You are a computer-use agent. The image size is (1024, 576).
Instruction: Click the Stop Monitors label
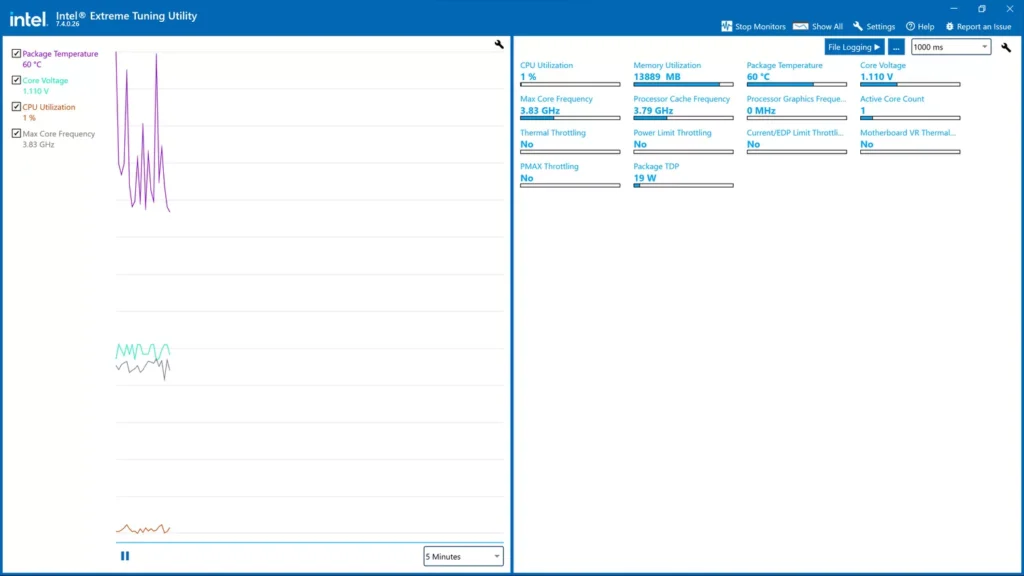point(760,27)
